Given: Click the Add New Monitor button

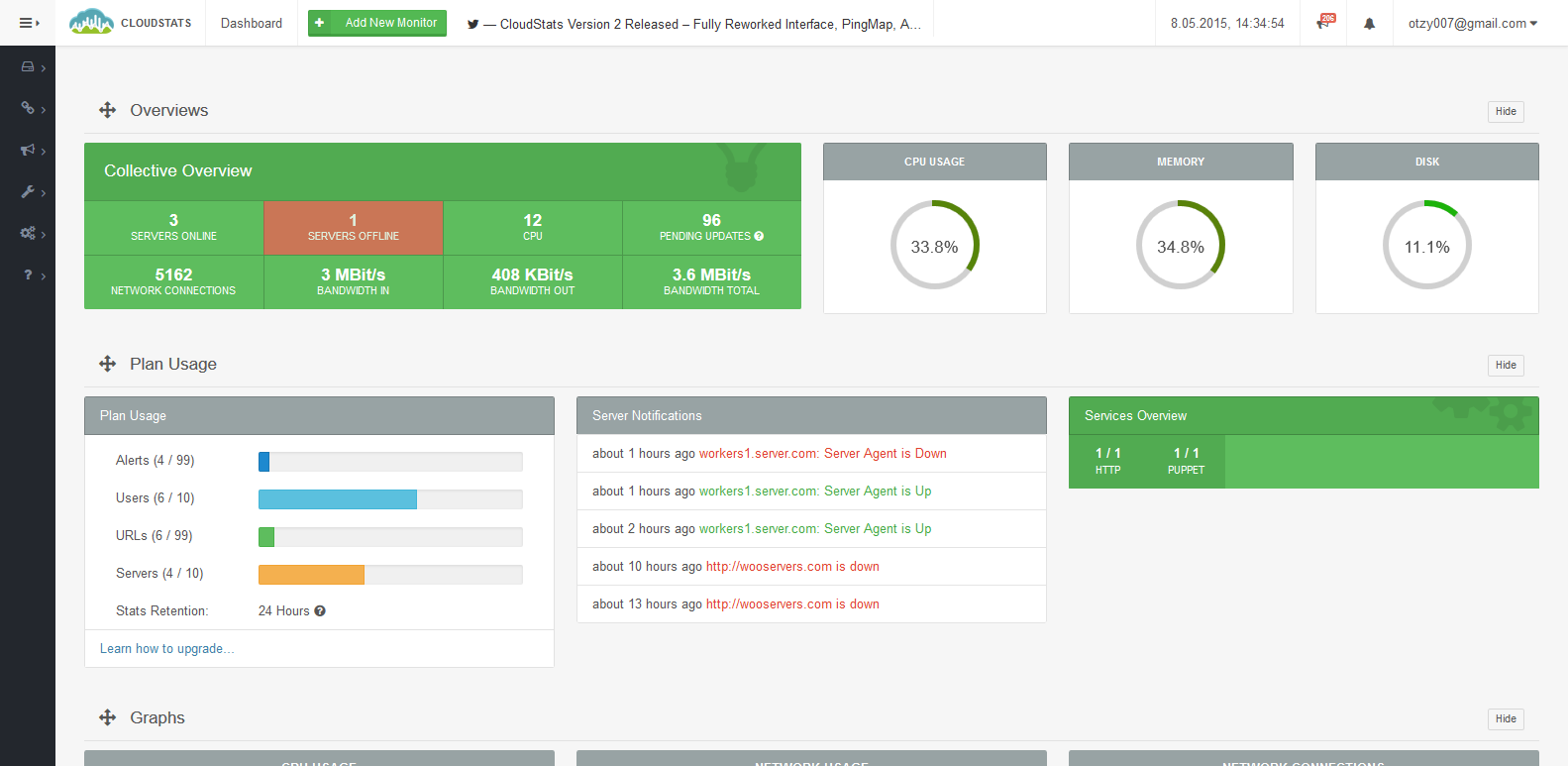Looking at the screenshot, I should [377, 23].
